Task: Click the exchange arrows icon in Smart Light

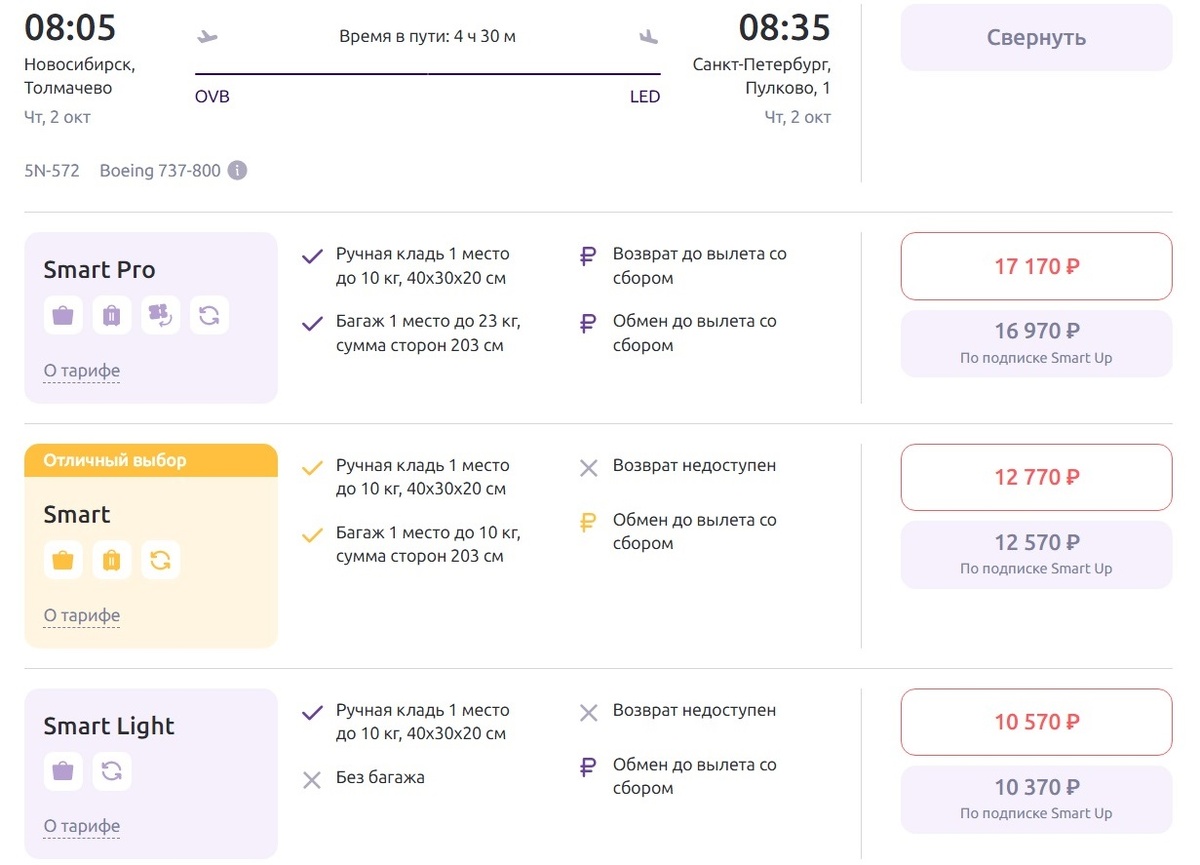Action: point(112,771)
